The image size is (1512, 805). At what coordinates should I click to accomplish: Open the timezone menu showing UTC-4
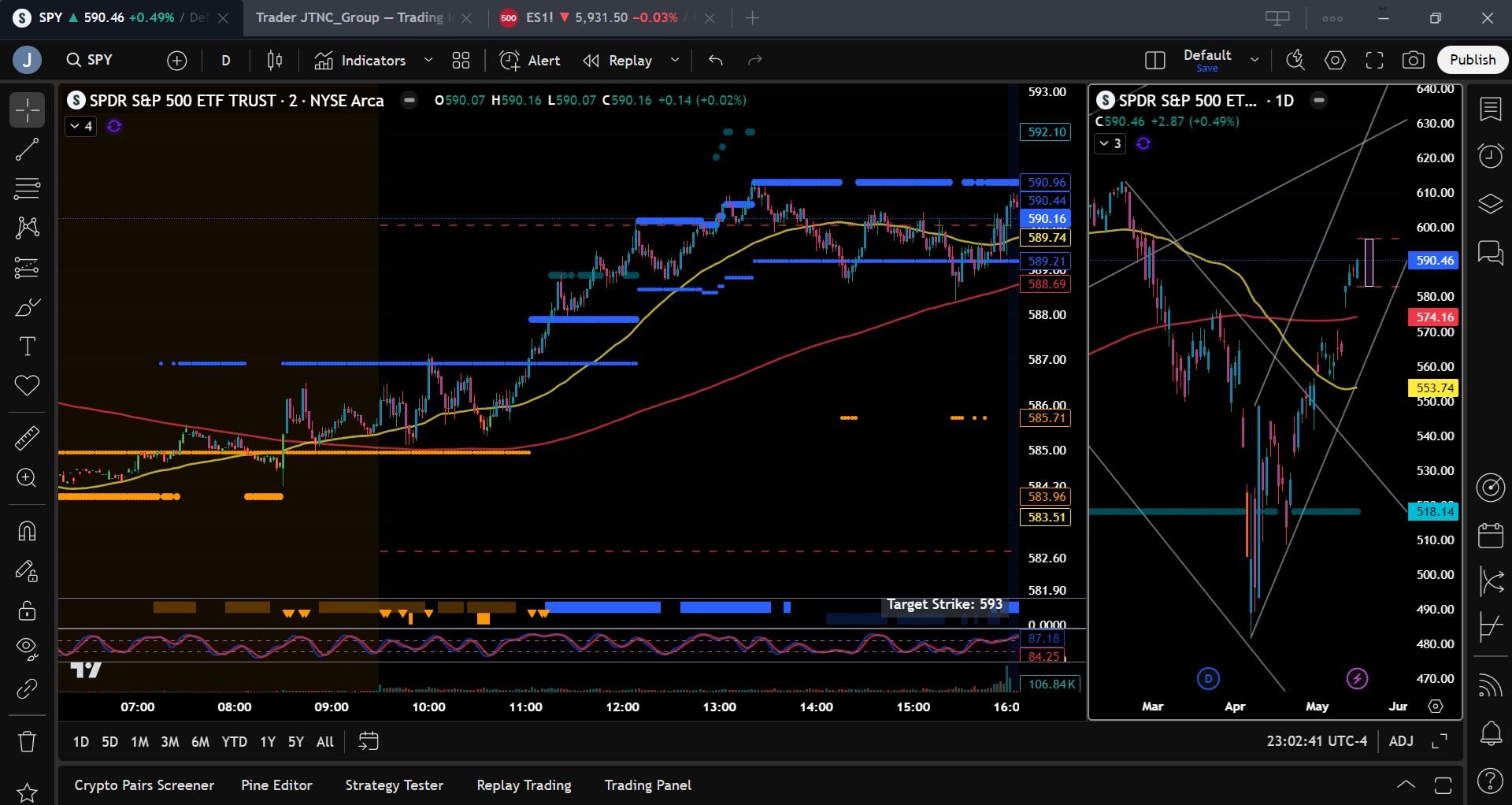1317,741
